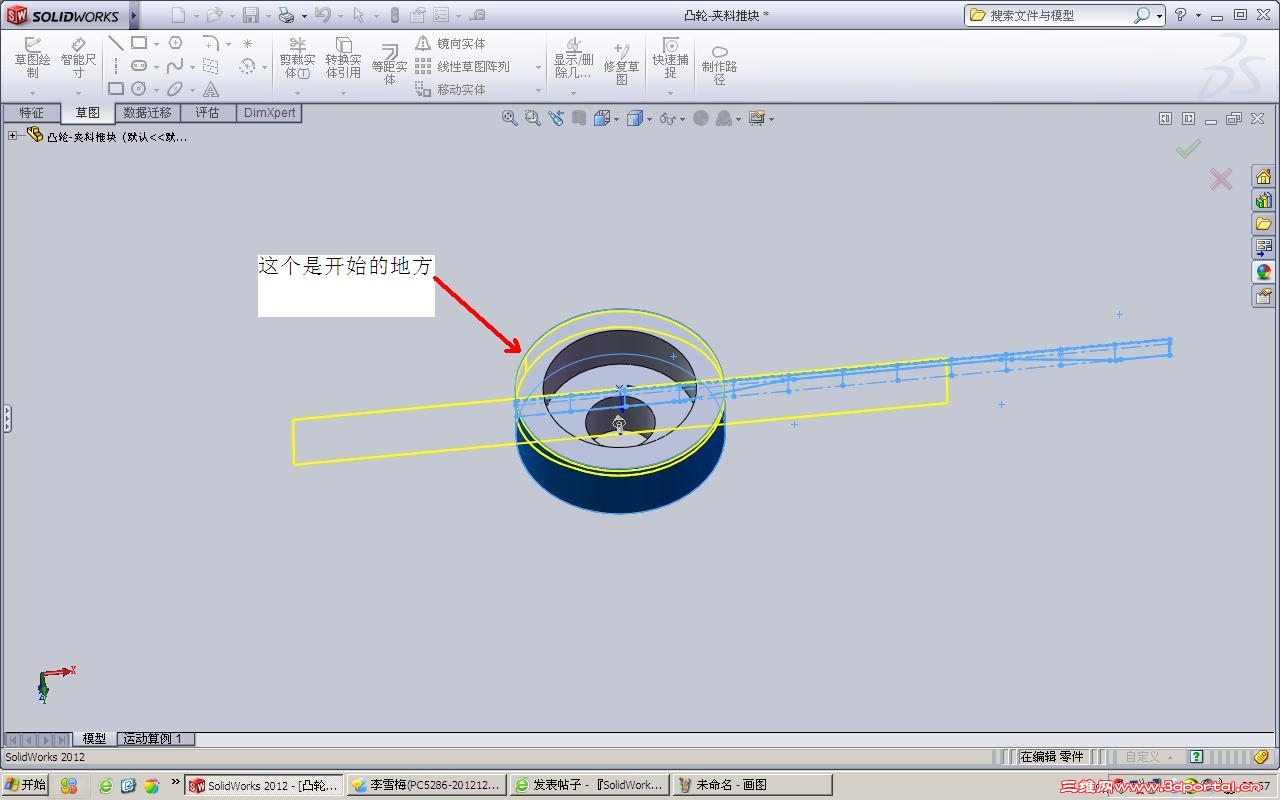Click Zoom to Fit in view toolbar

click(x=509, y=118)
